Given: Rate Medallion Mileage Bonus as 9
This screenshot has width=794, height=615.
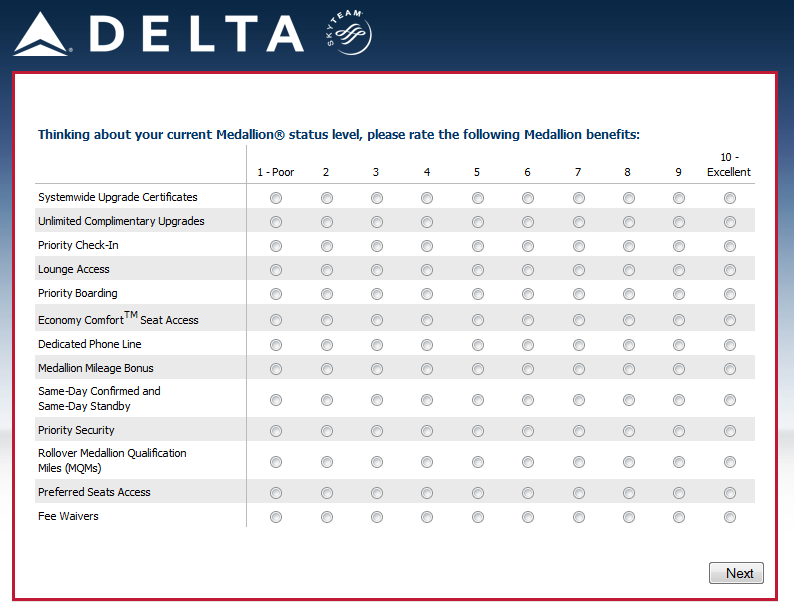Looking at the screenshot, I should click(678, 369).
